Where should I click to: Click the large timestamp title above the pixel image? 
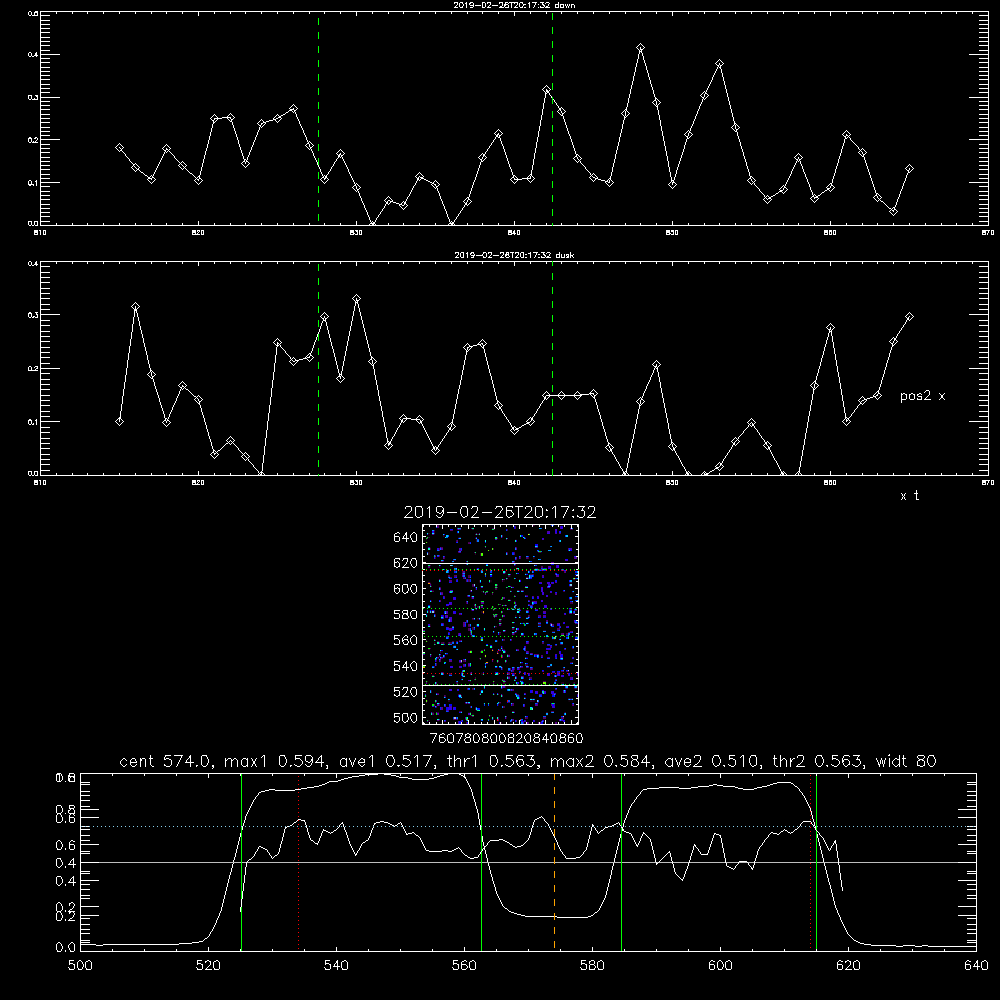[500, 512]
